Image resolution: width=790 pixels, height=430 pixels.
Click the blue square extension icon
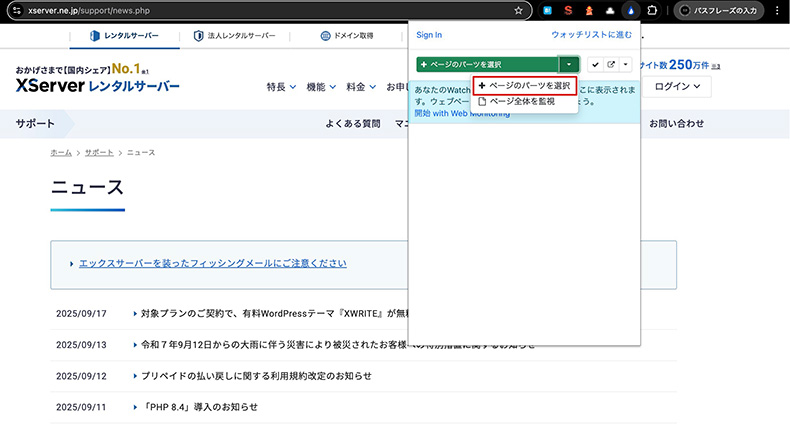click(547, 10)
